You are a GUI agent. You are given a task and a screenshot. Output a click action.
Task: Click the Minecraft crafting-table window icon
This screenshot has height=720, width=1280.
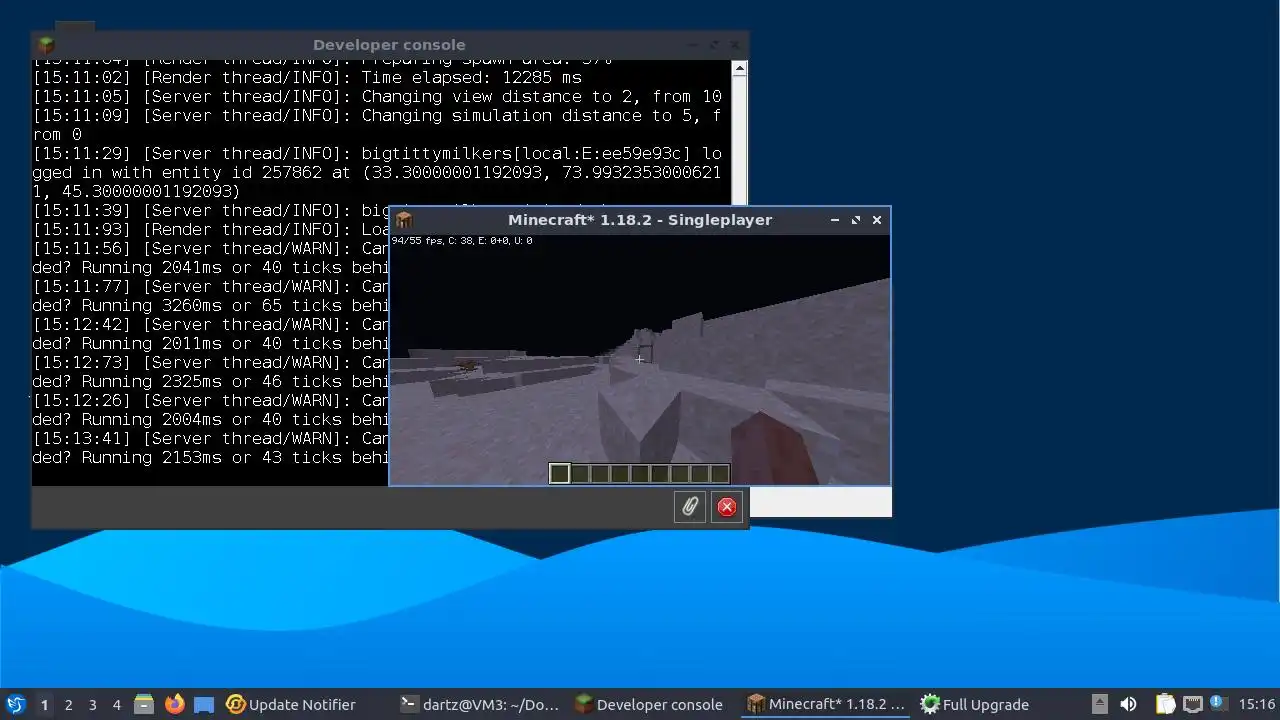point(404,220)
